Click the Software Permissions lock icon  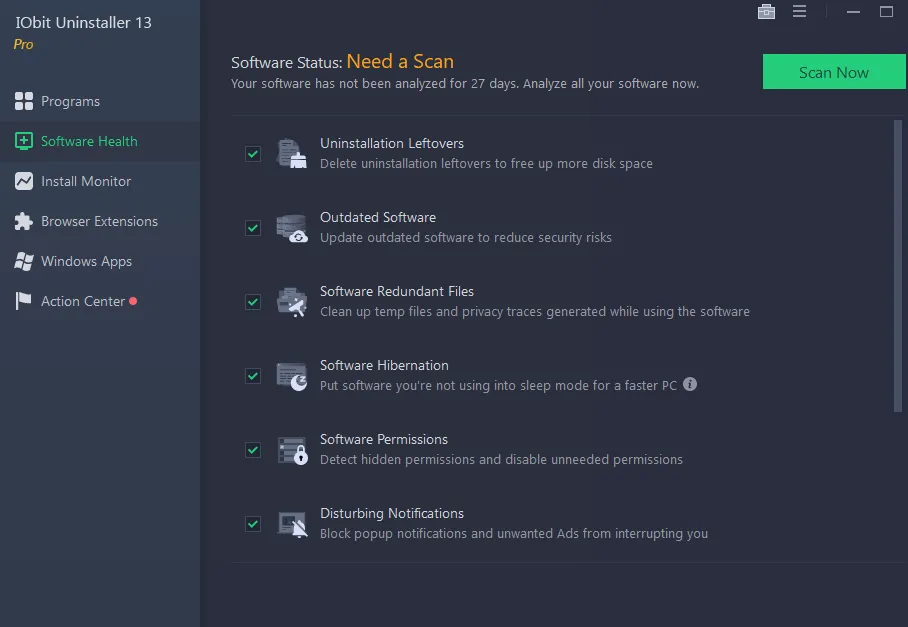pyautogui.click(x=291, y=449)
